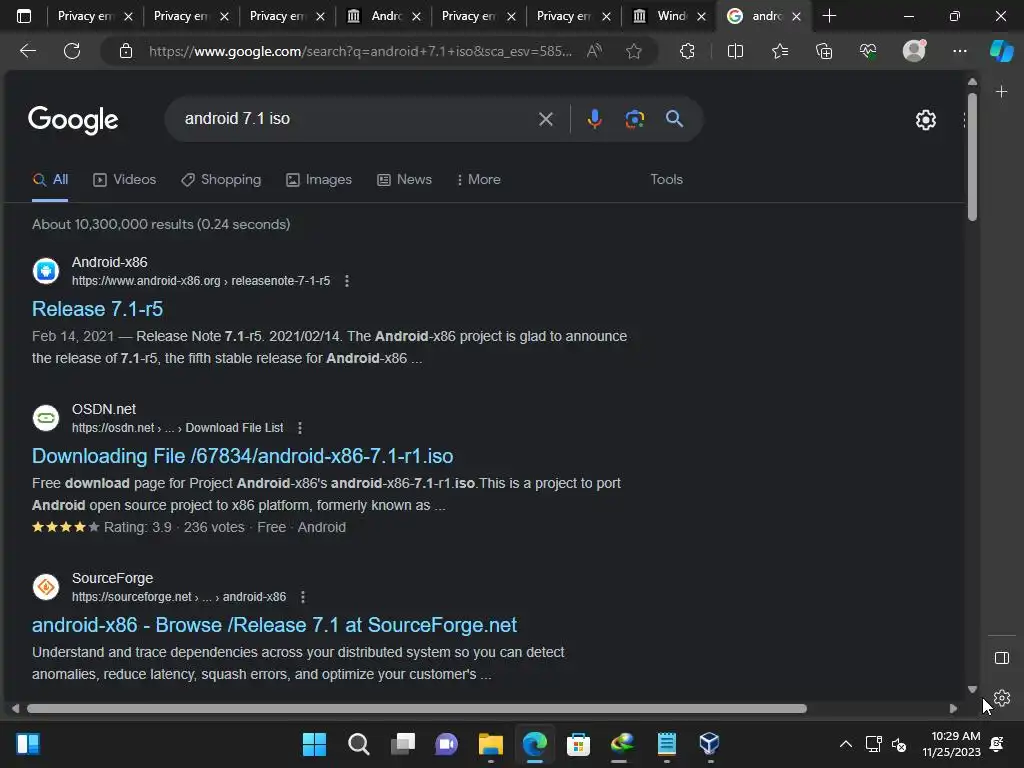
Task: Open Task View on taskbar
Action: pos(403,744)
